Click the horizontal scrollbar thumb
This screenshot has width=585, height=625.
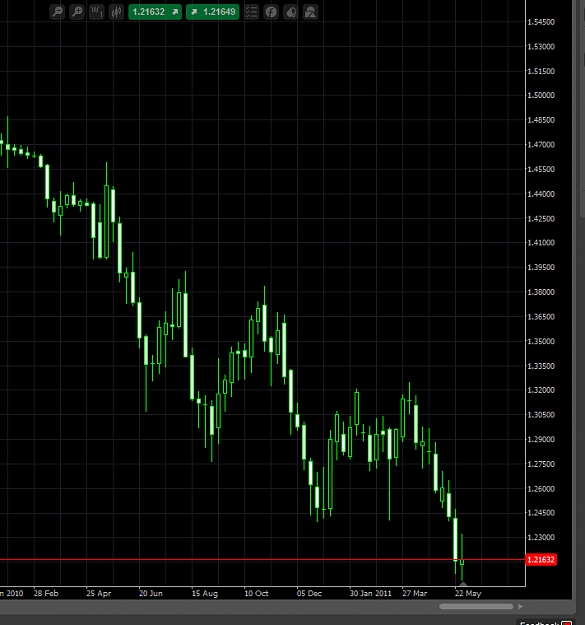point(476,606)
